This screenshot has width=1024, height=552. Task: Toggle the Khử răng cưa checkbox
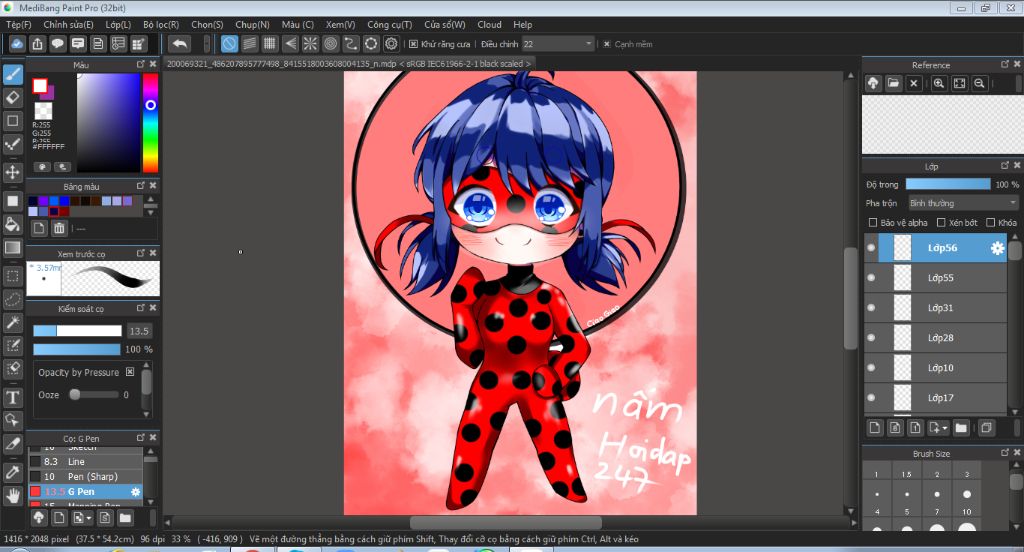click(x=413, y=44)
